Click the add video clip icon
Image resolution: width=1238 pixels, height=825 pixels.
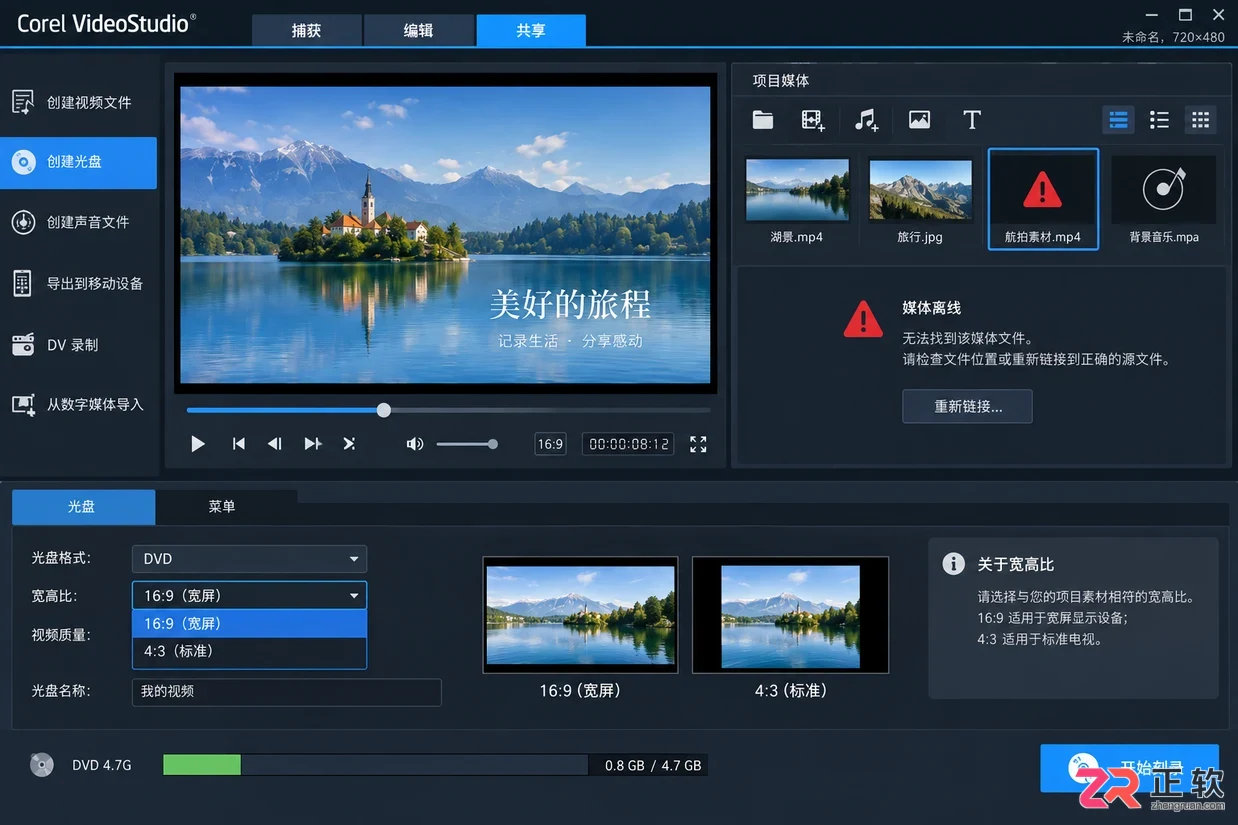(813, 120)
